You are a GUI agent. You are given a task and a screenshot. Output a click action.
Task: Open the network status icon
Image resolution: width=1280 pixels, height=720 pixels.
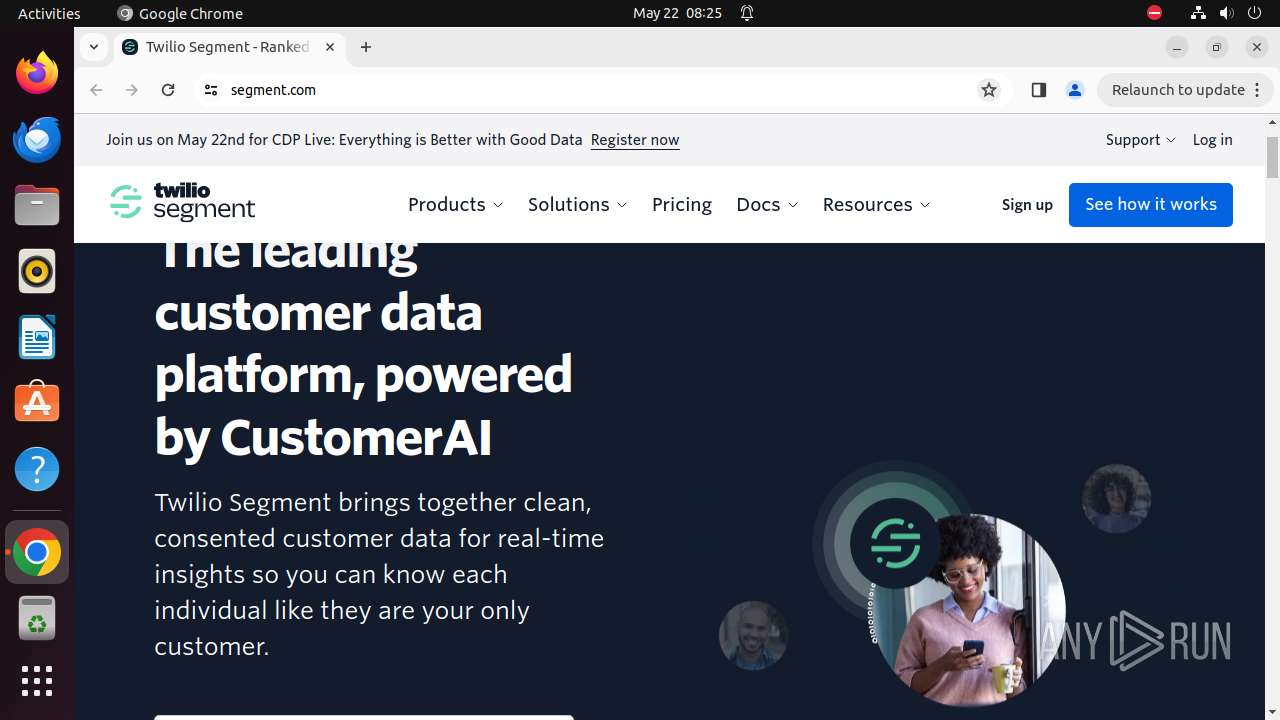pyautogui.click(x=1198, y=13)
